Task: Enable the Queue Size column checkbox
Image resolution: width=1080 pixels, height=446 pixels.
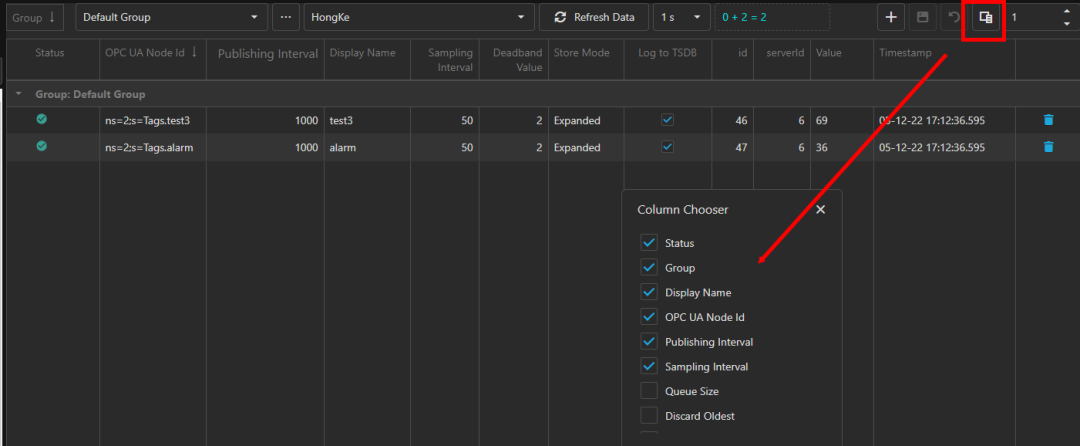Action: point(649,391)
